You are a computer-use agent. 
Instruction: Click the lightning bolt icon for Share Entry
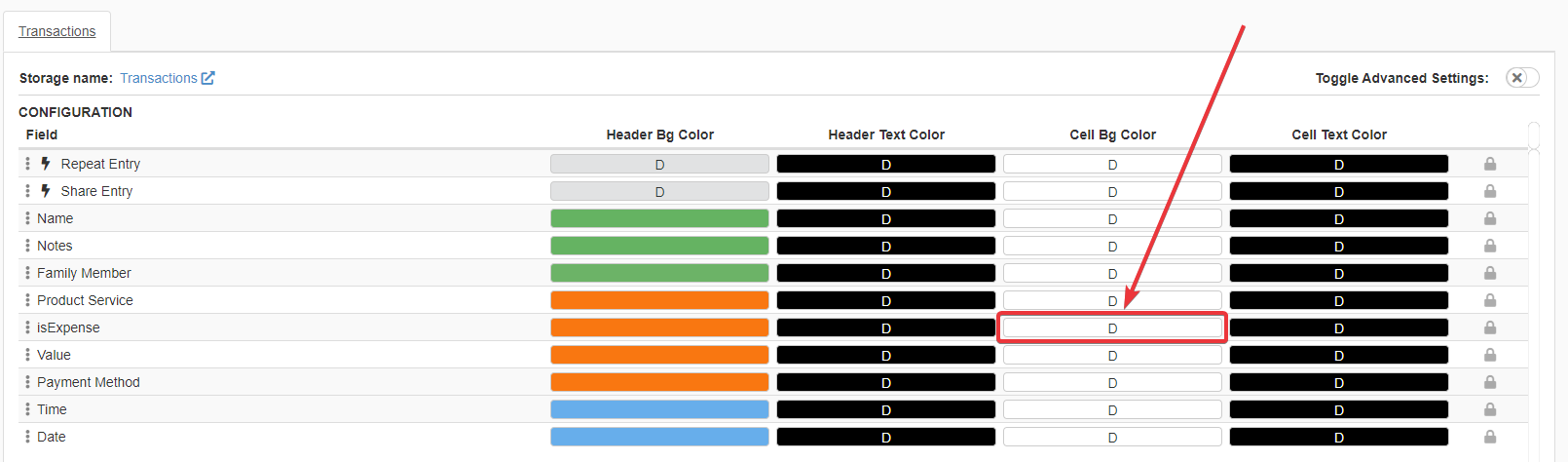[x=46, y=191]
